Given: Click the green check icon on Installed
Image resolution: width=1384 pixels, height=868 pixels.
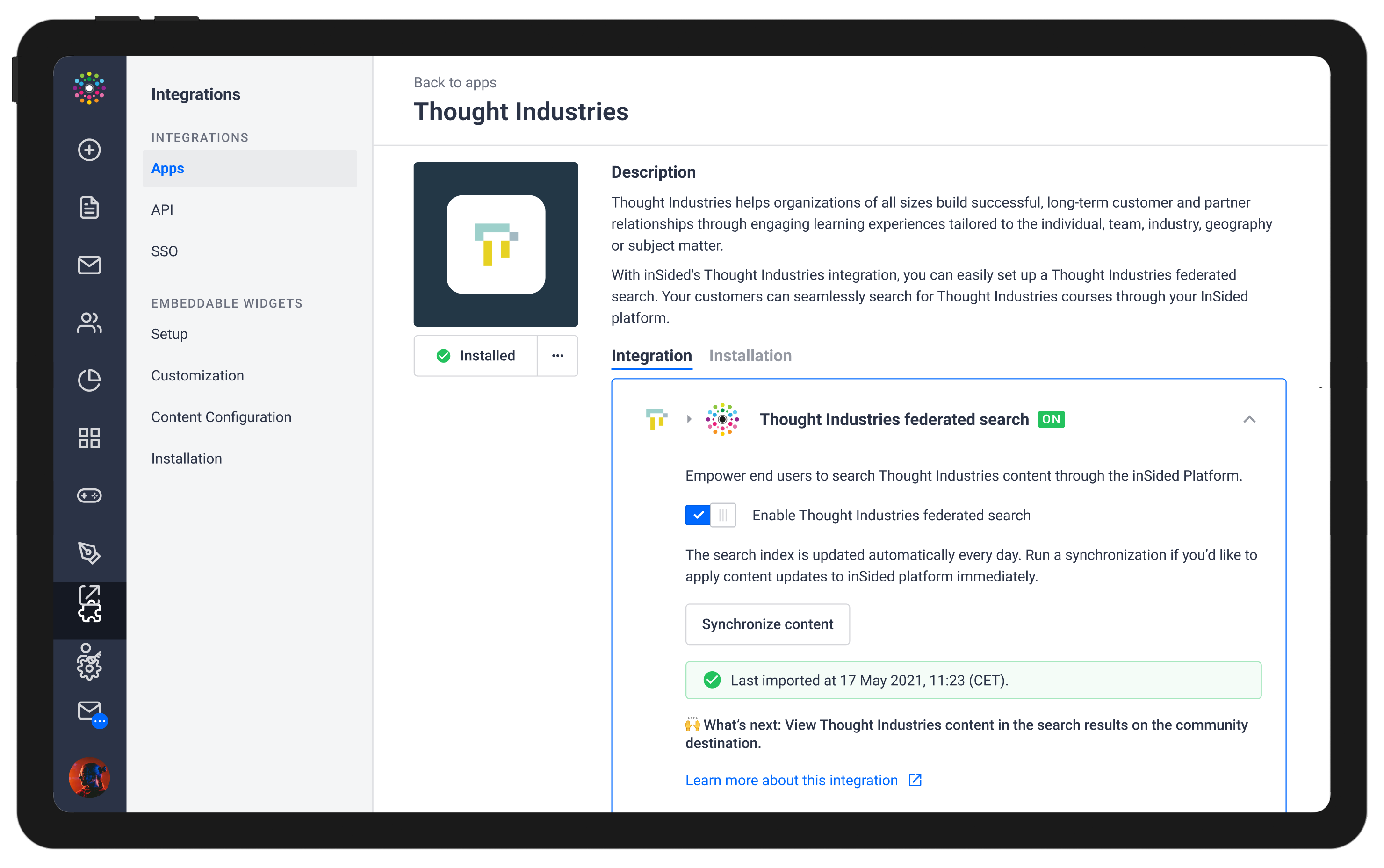Looking at the screenshot, I should point(443,355).
